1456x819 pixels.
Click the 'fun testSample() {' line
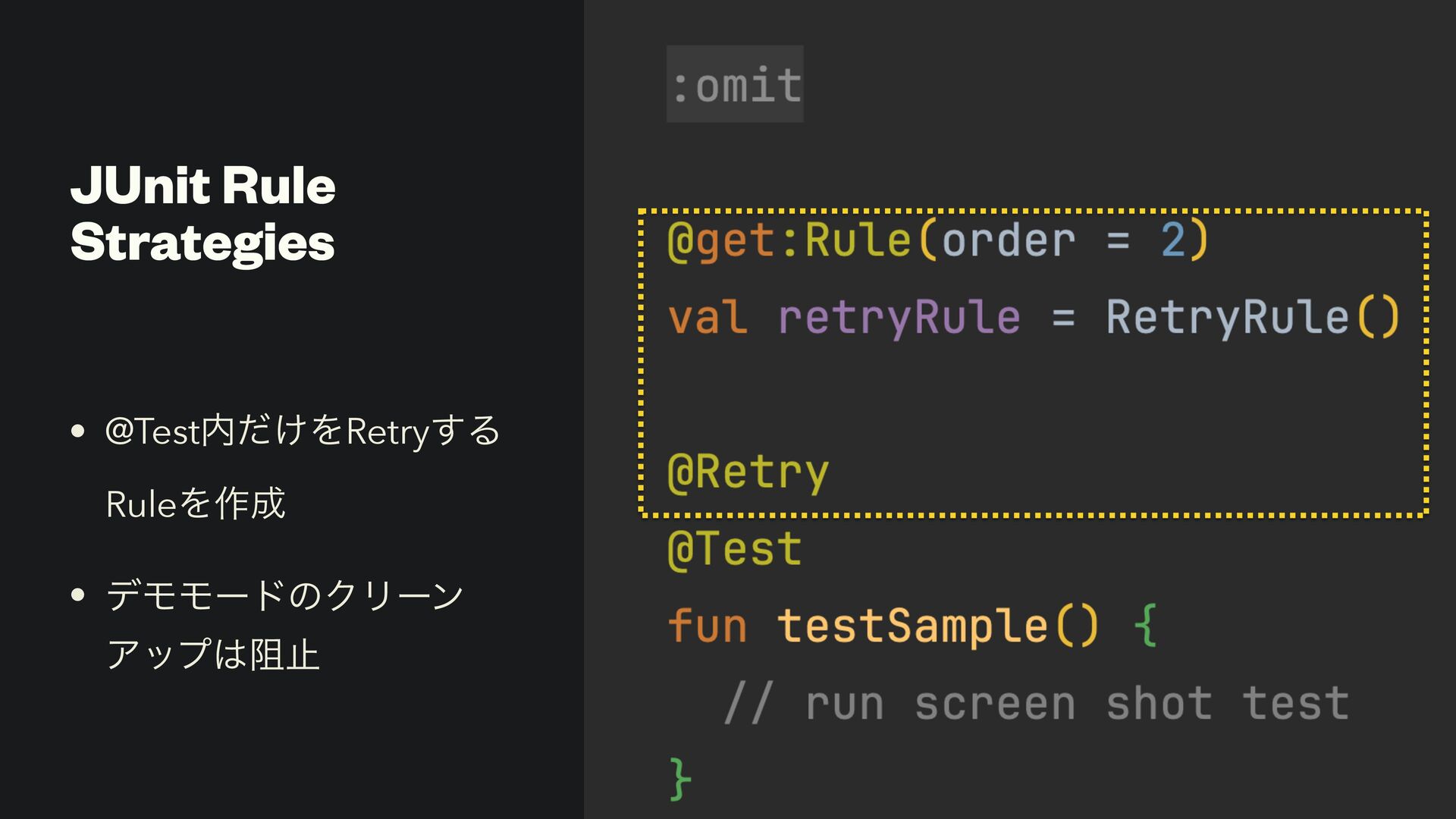coord(912,626)
